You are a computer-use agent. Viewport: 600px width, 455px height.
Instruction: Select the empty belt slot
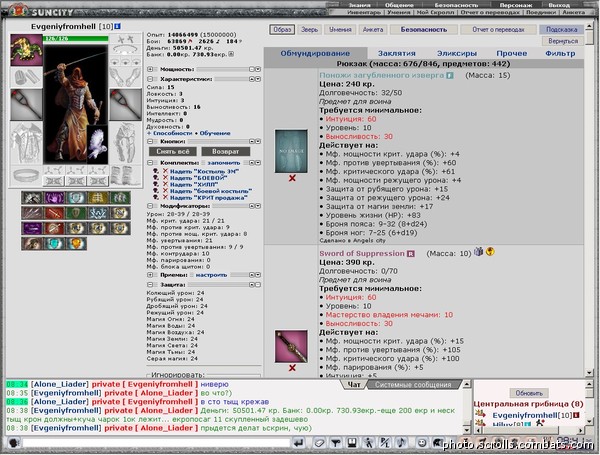pyautogui.click(x=26, y=176)
